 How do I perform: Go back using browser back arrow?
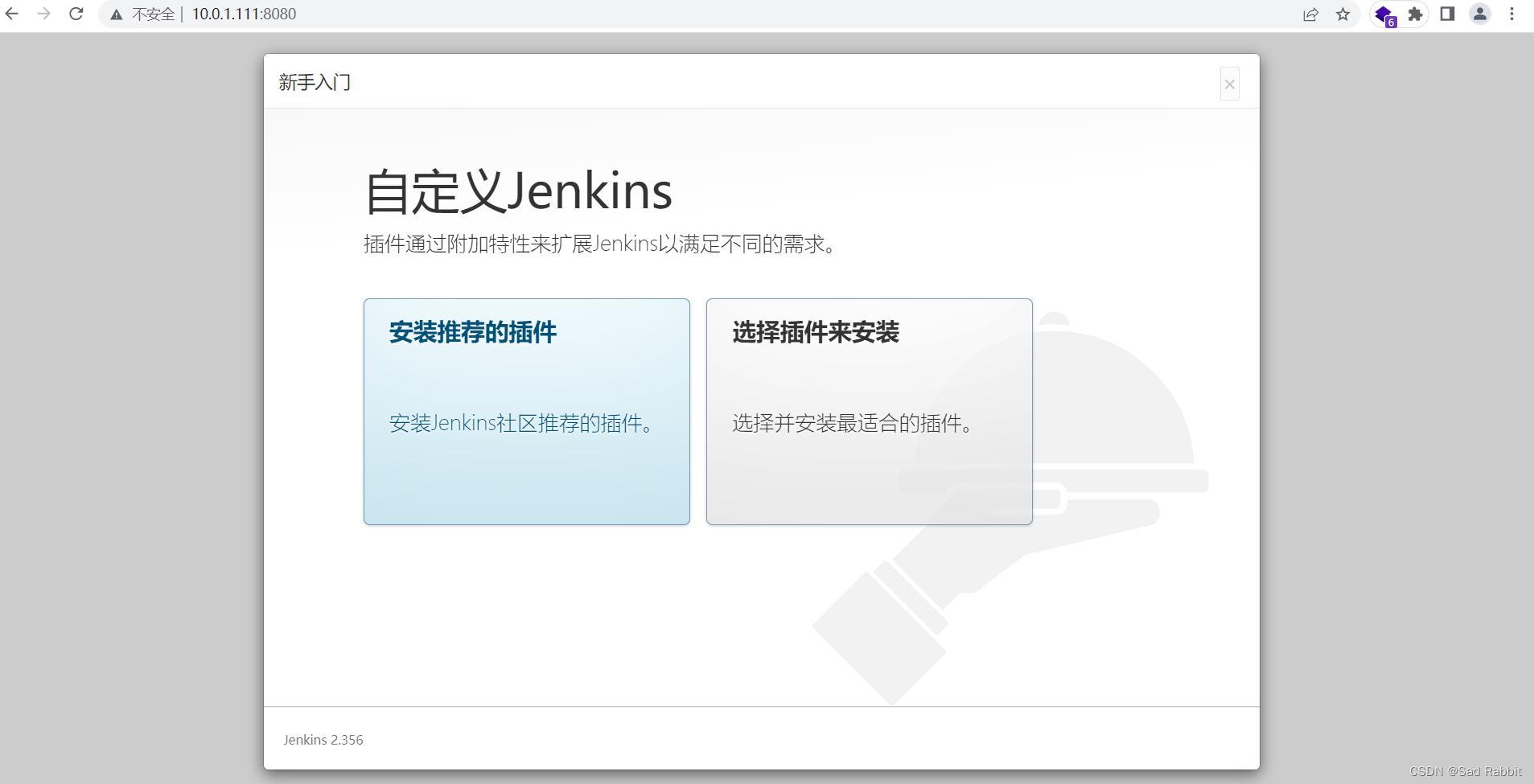click(12, 14)
